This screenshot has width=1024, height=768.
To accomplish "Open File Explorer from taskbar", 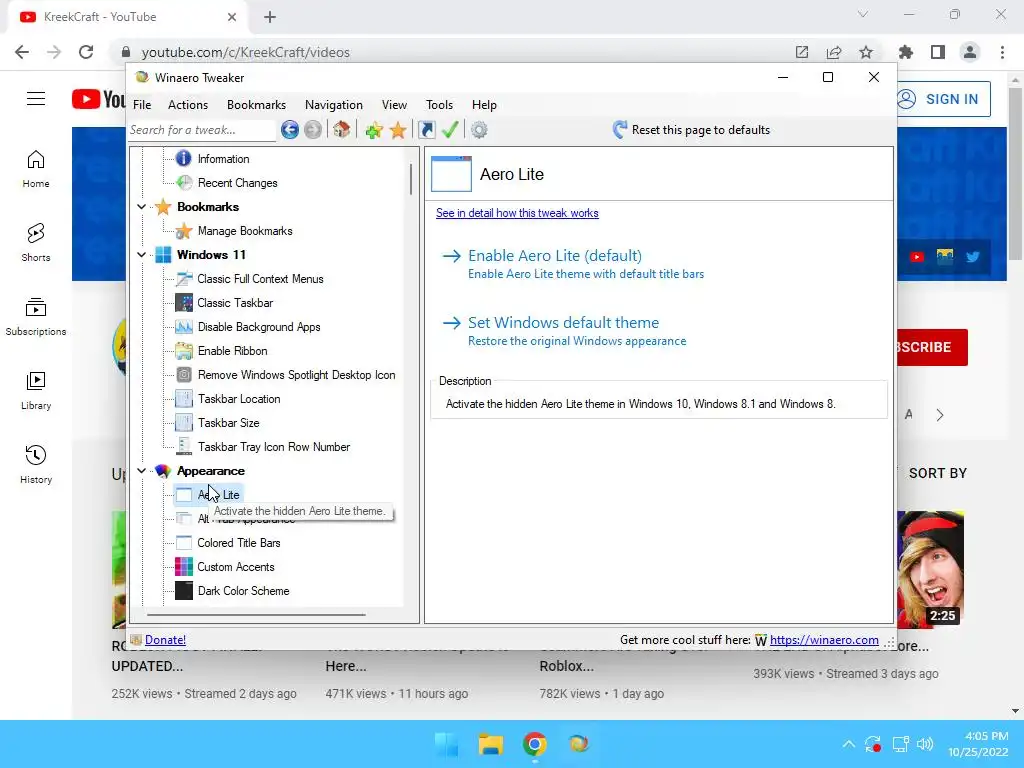I will pyautogui.click(x=490, y=744).
